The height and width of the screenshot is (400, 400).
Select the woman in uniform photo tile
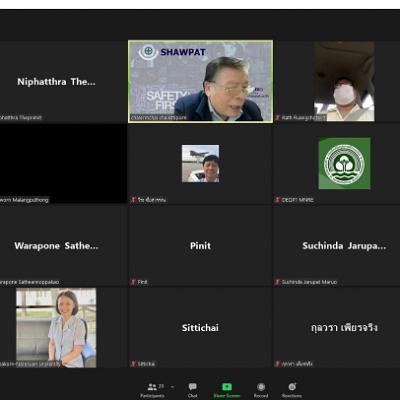(56, 328)
